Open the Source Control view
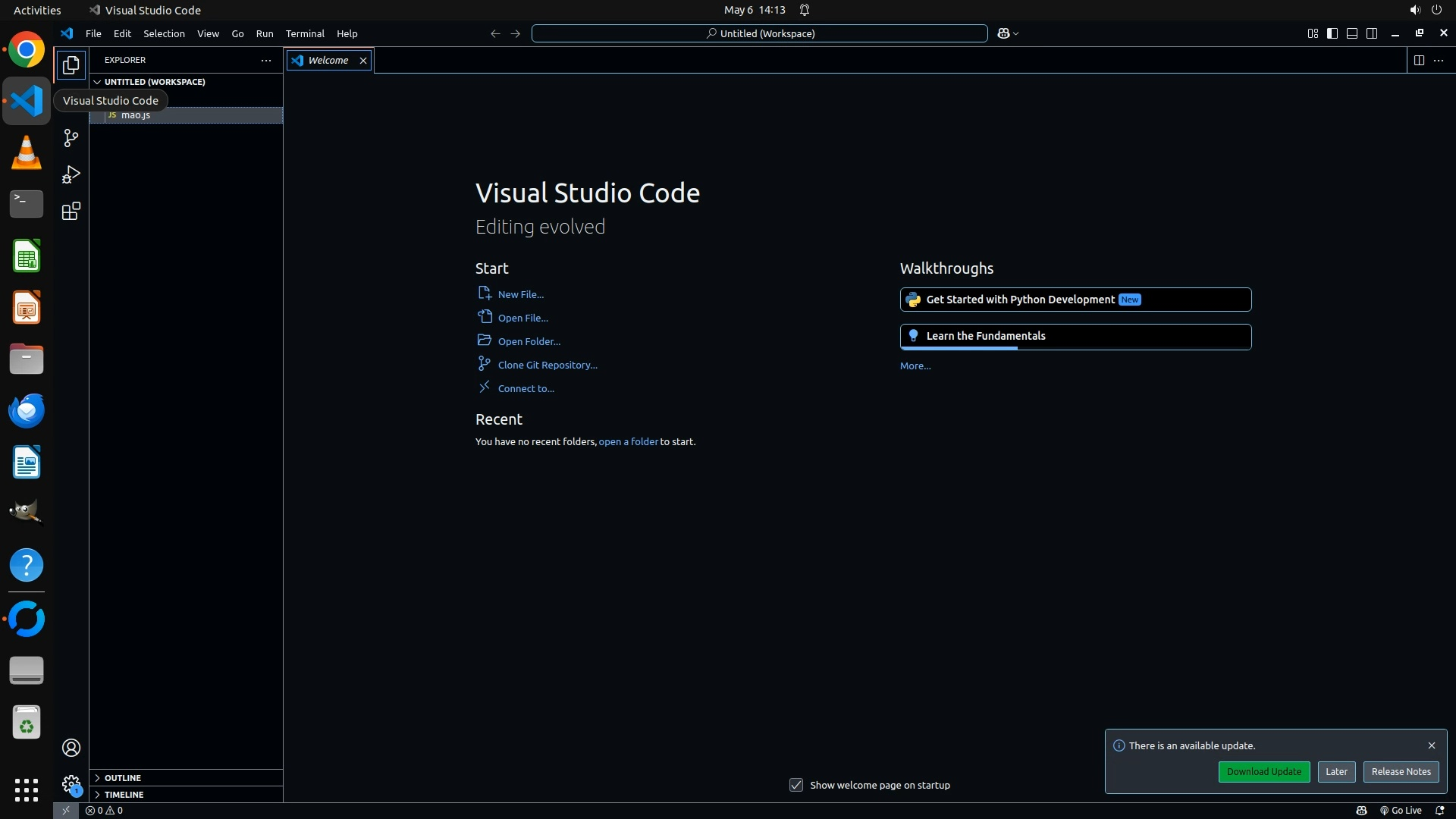The image size is (1456, 819). 71,137
